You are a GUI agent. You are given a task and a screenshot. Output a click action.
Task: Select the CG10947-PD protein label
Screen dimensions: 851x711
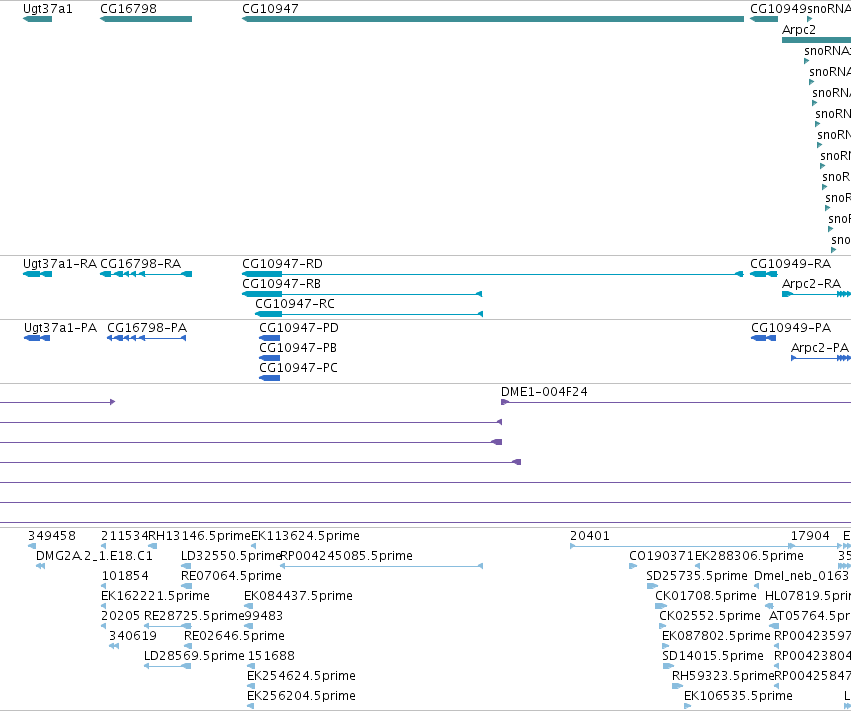tap(299, 328)
